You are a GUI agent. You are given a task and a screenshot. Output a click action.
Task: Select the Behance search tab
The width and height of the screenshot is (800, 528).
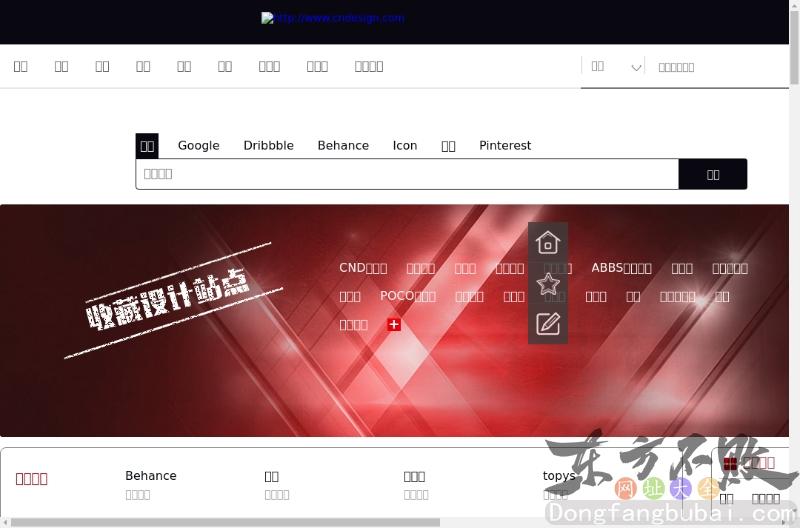343,145
